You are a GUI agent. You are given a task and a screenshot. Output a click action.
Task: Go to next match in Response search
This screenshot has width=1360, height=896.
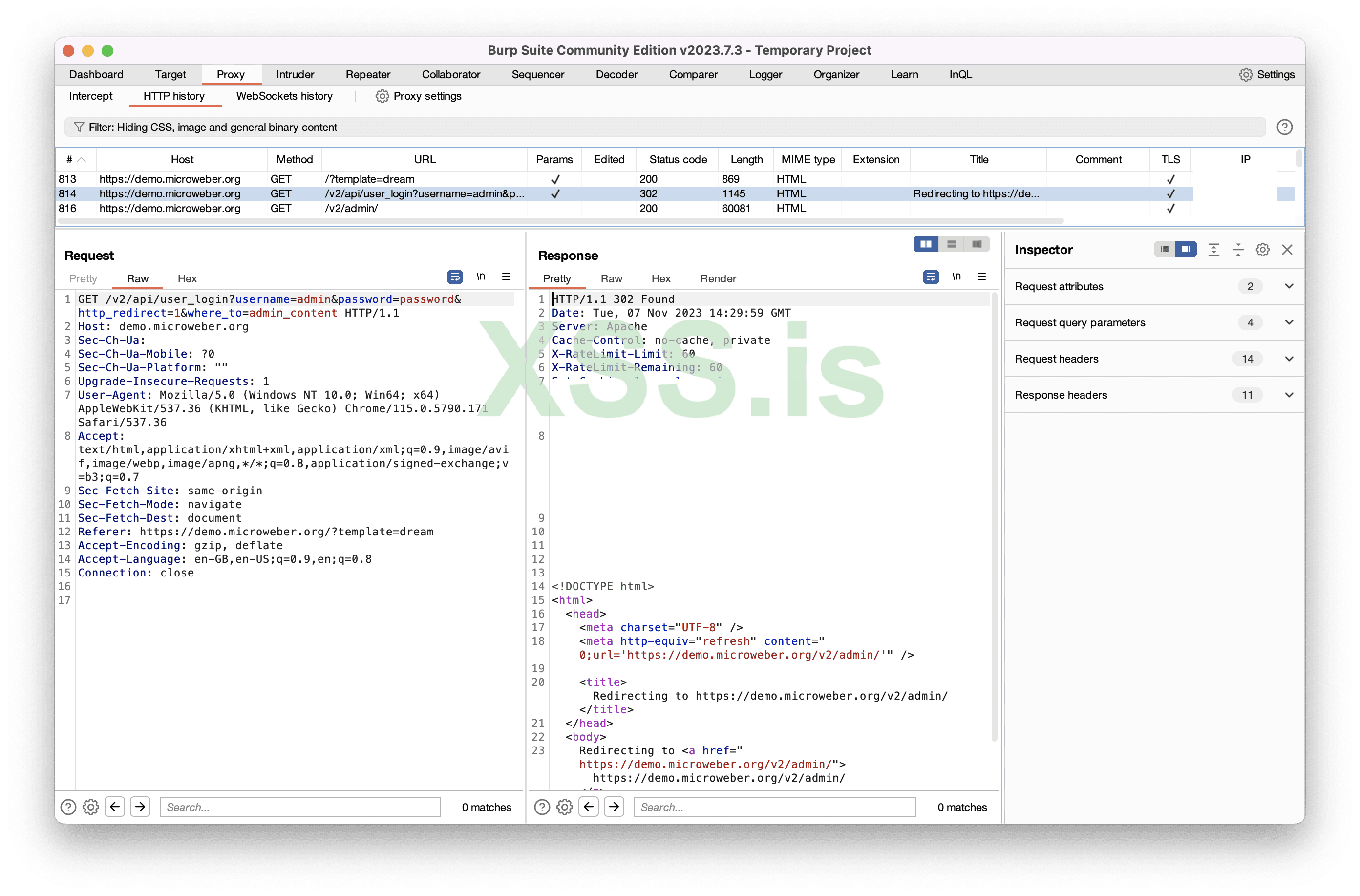614,807
